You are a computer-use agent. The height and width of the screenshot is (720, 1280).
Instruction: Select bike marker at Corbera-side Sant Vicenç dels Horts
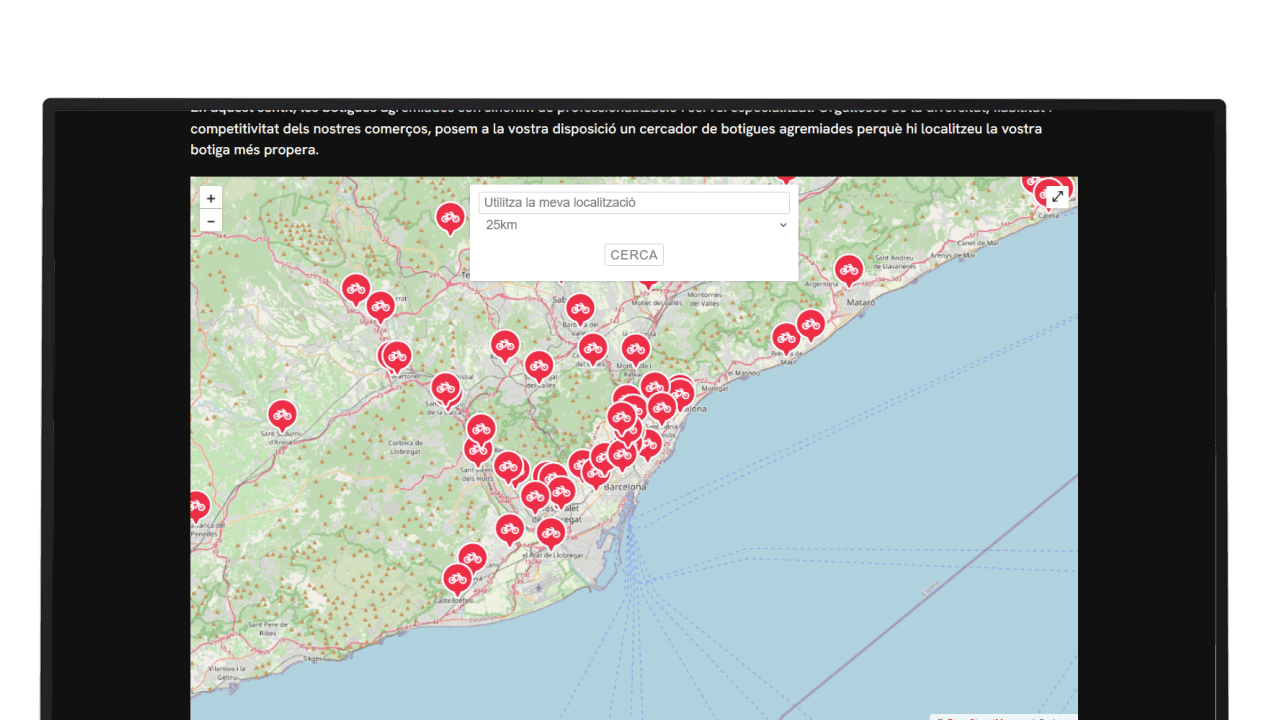pos(478,450)
